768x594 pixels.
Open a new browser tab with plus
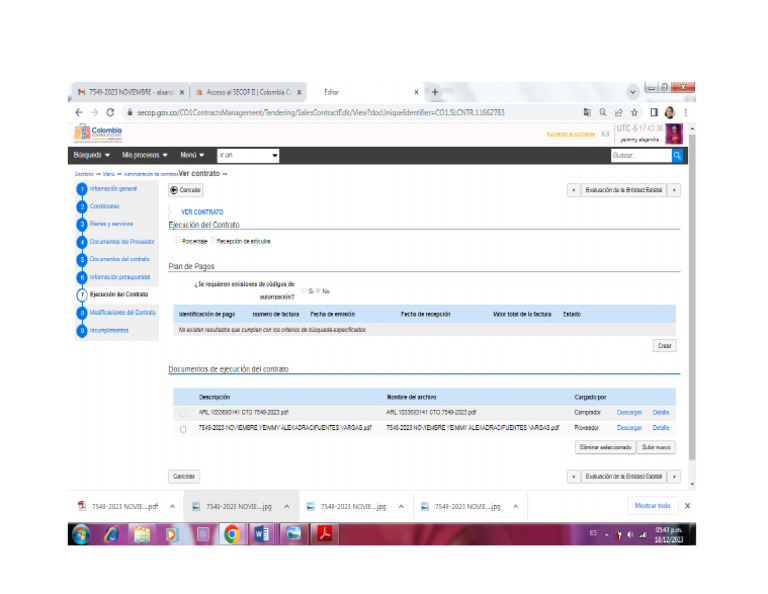tap(434, 92)
